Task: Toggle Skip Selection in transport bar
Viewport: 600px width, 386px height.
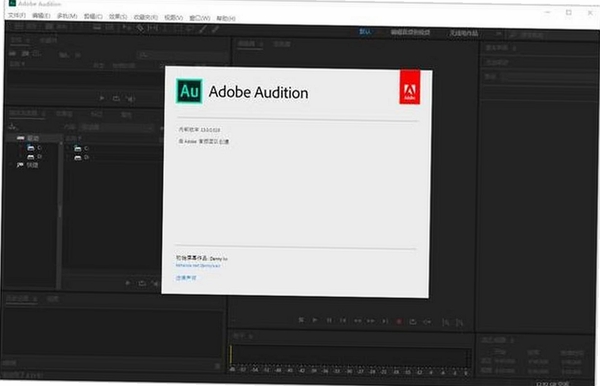Action: click(x=427, y=322)
